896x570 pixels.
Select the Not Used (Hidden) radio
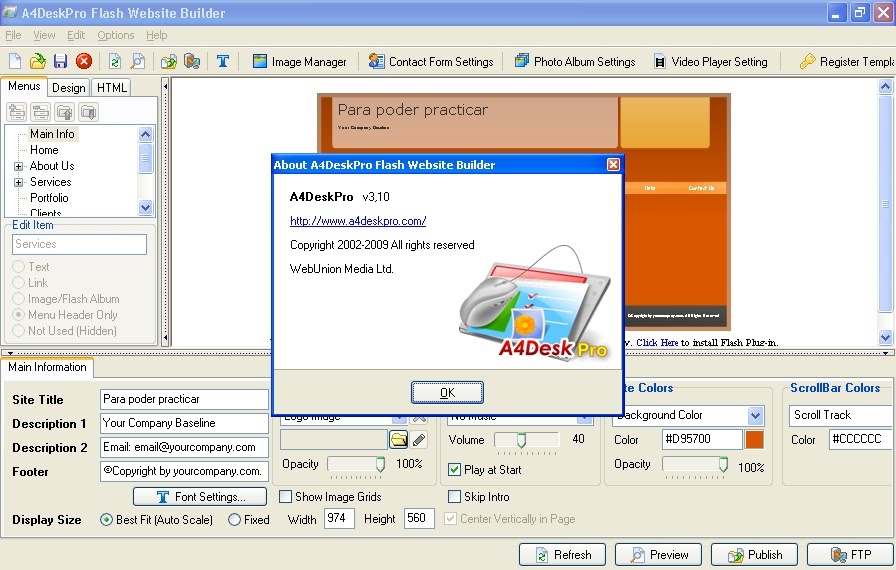(x=19, y=331)
